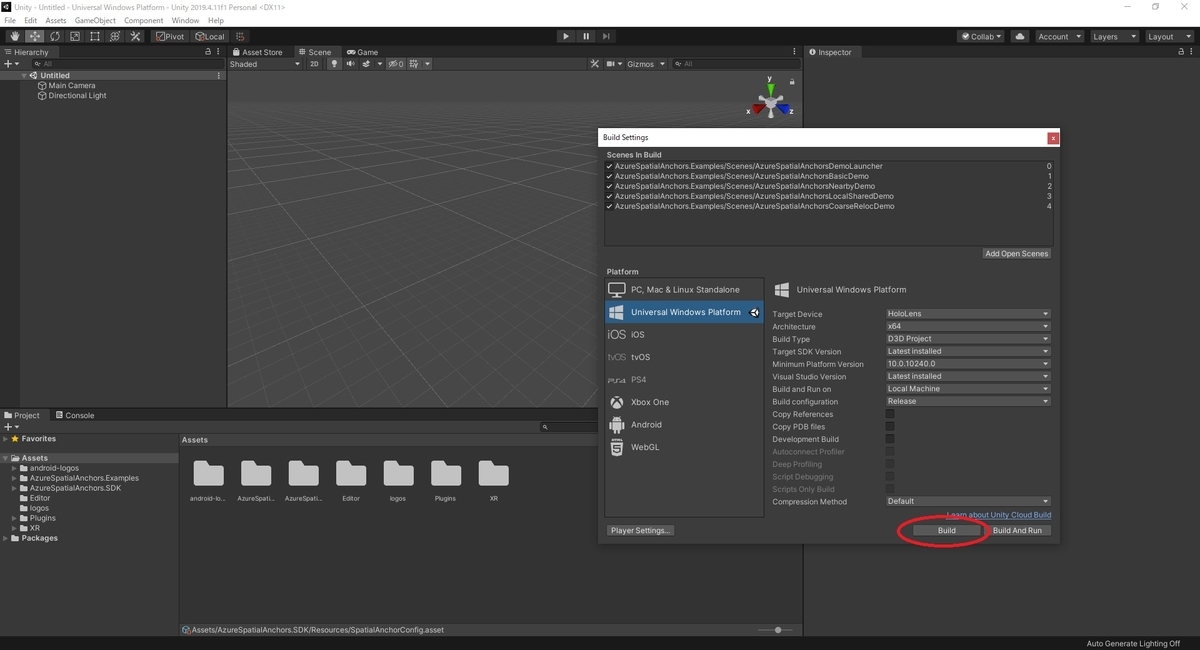Viewport: 1200px width, 650px height.
Task: Open the Component menu
Action: pyautogui.click(x=143, y=20)
